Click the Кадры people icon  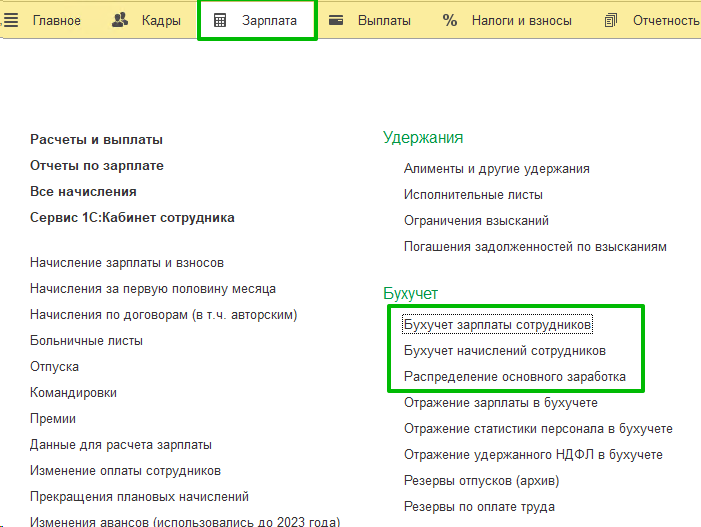pyautogui.click(x=120, y=20)
